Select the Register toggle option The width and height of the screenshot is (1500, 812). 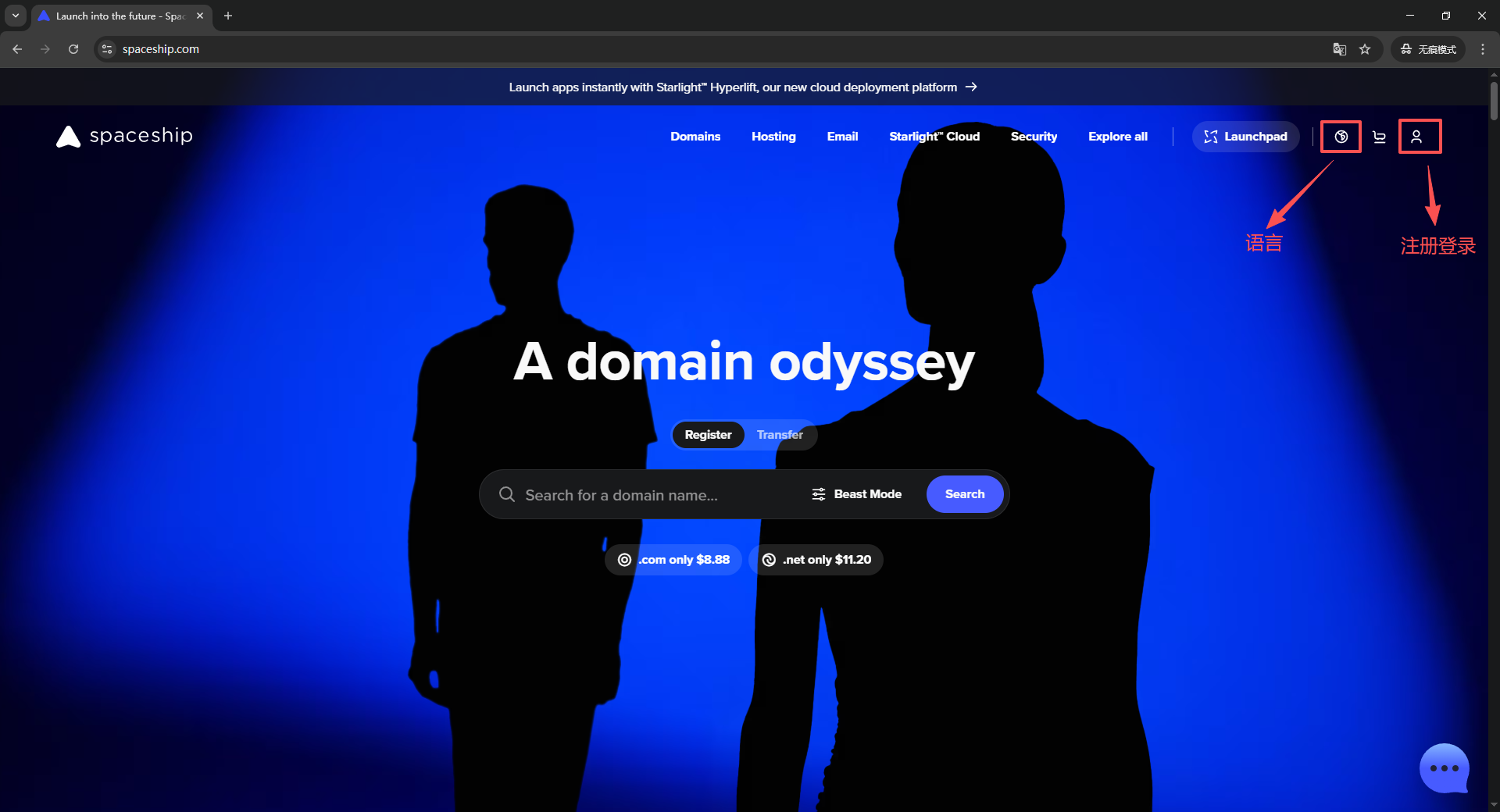coord(708,435)
